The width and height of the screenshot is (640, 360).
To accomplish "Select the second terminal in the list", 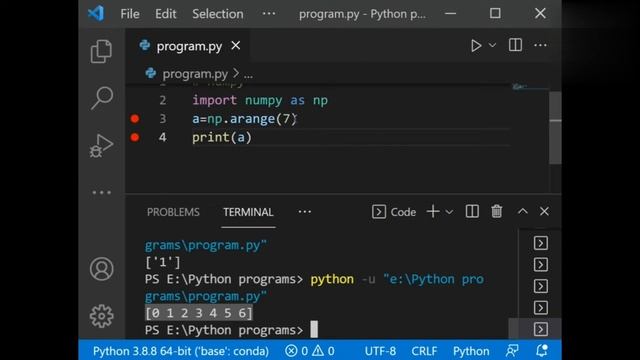I will pyautogui.click(x=540, y=264).
